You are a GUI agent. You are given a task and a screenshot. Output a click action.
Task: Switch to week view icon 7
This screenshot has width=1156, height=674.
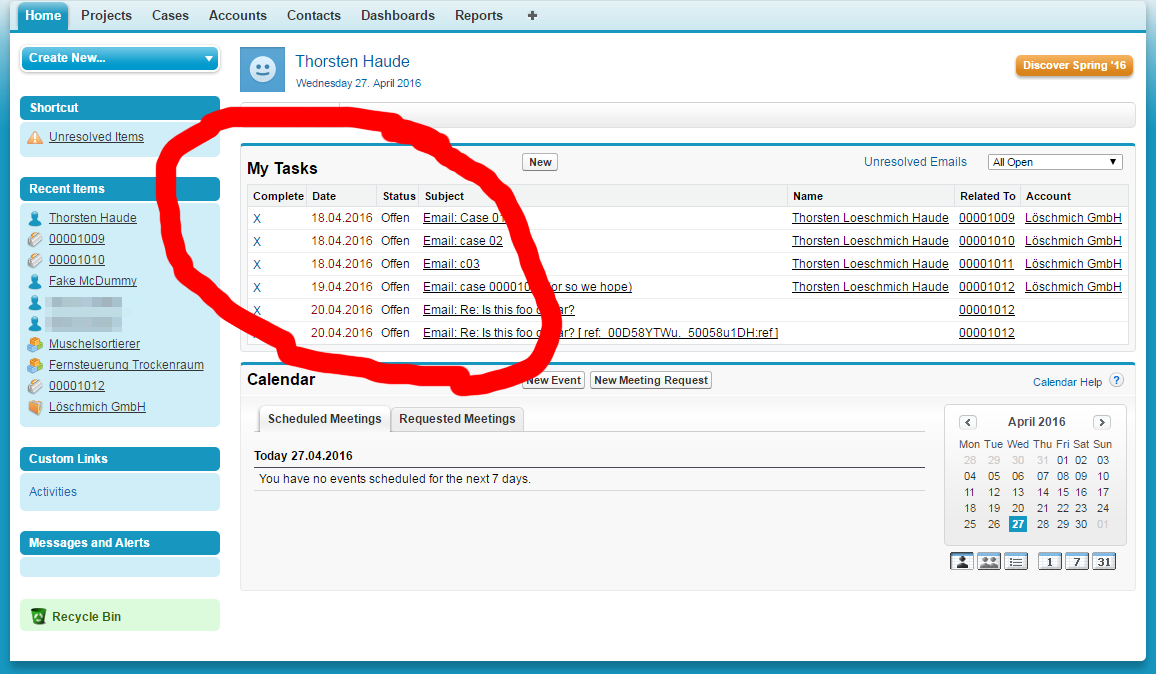tap(1077, 562)
